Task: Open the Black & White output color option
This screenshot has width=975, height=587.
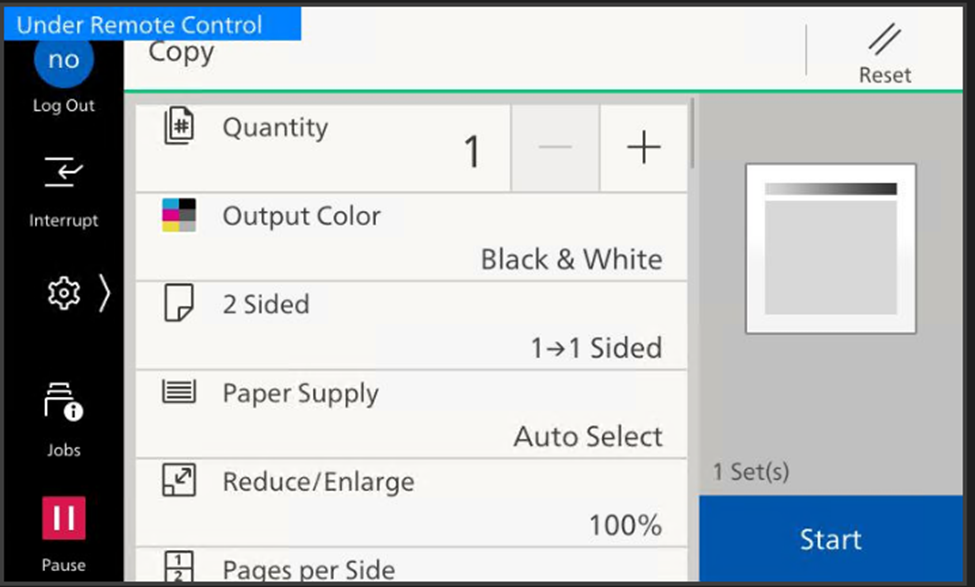Action: click(571, 260)
